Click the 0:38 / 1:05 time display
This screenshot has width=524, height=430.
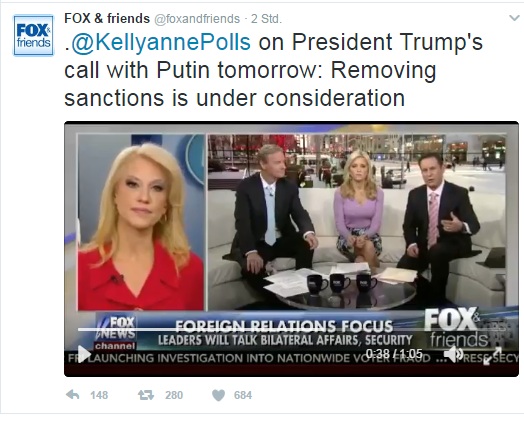[x=394, y=353]
